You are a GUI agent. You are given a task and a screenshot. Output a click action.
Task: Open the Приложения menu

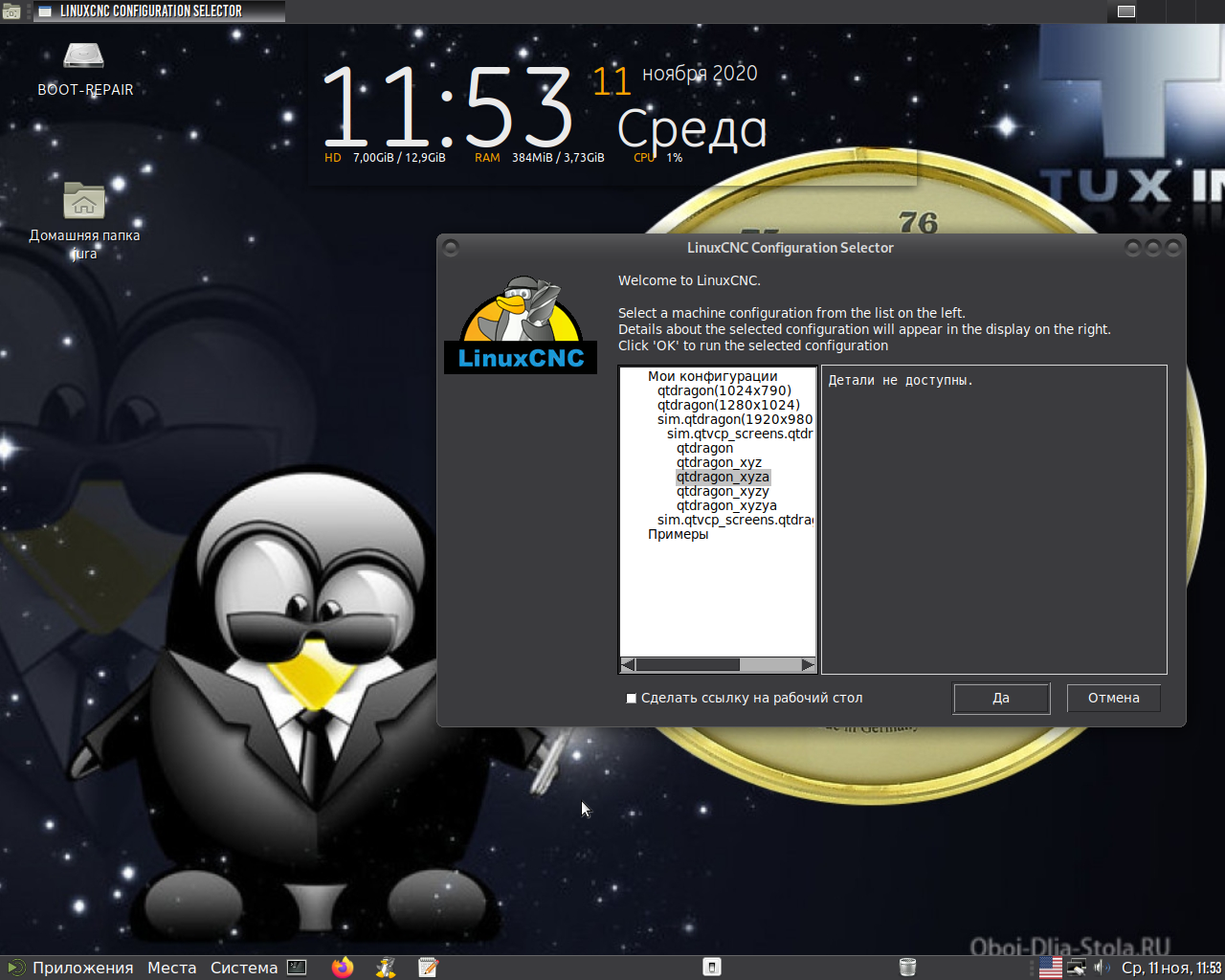click(82, 968)
